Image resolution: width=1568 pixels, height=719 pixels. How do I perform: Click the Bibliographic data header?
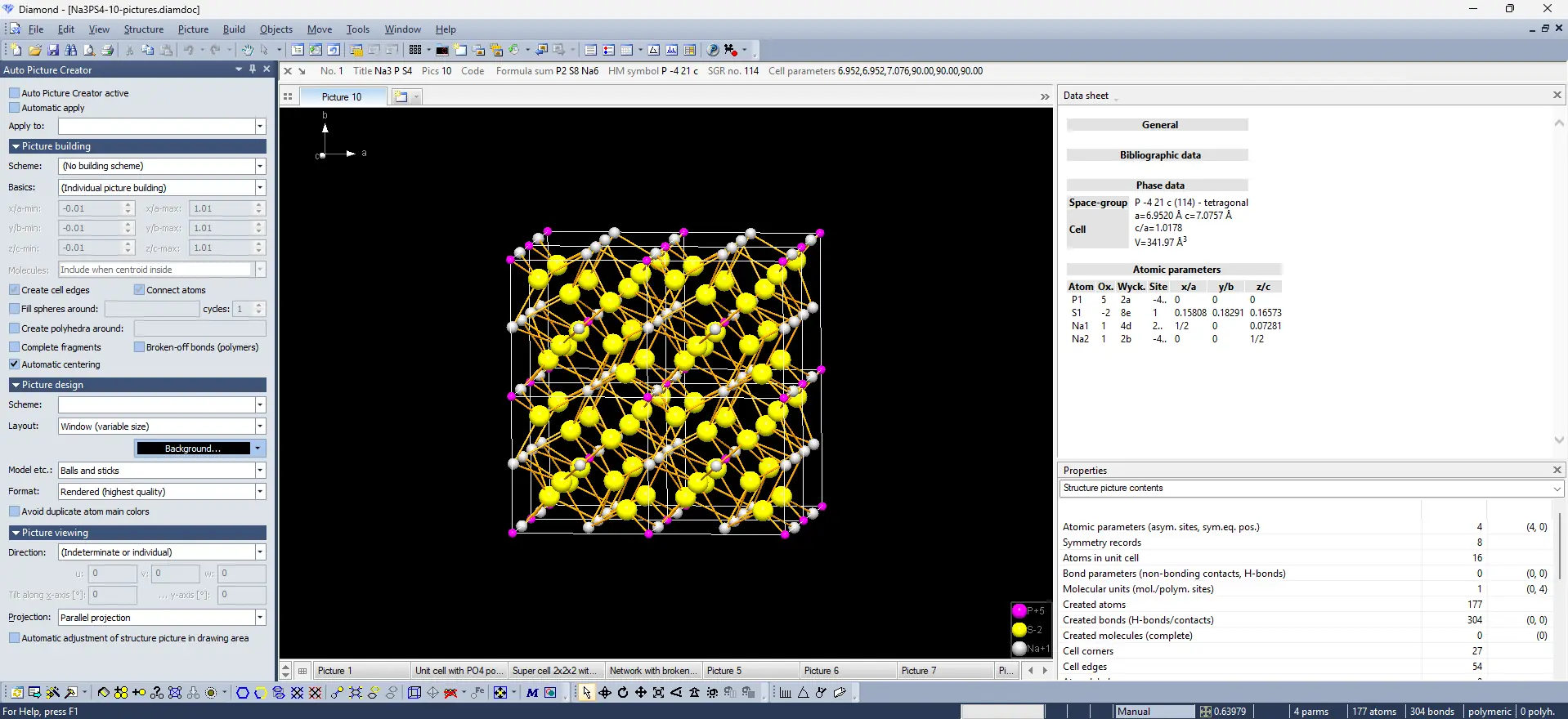(1158, 155)
